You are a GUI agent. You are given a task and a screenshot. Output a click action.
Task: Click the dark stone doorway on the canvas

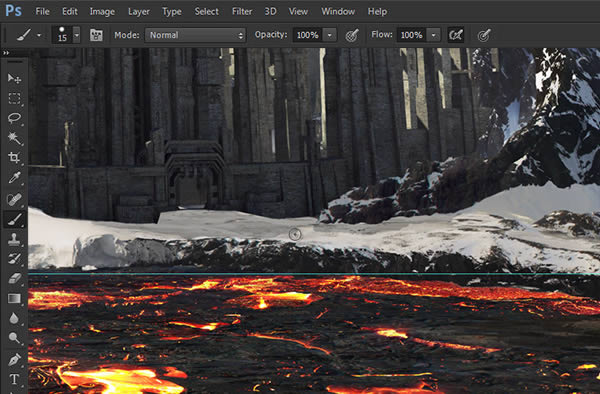point(194,176)
